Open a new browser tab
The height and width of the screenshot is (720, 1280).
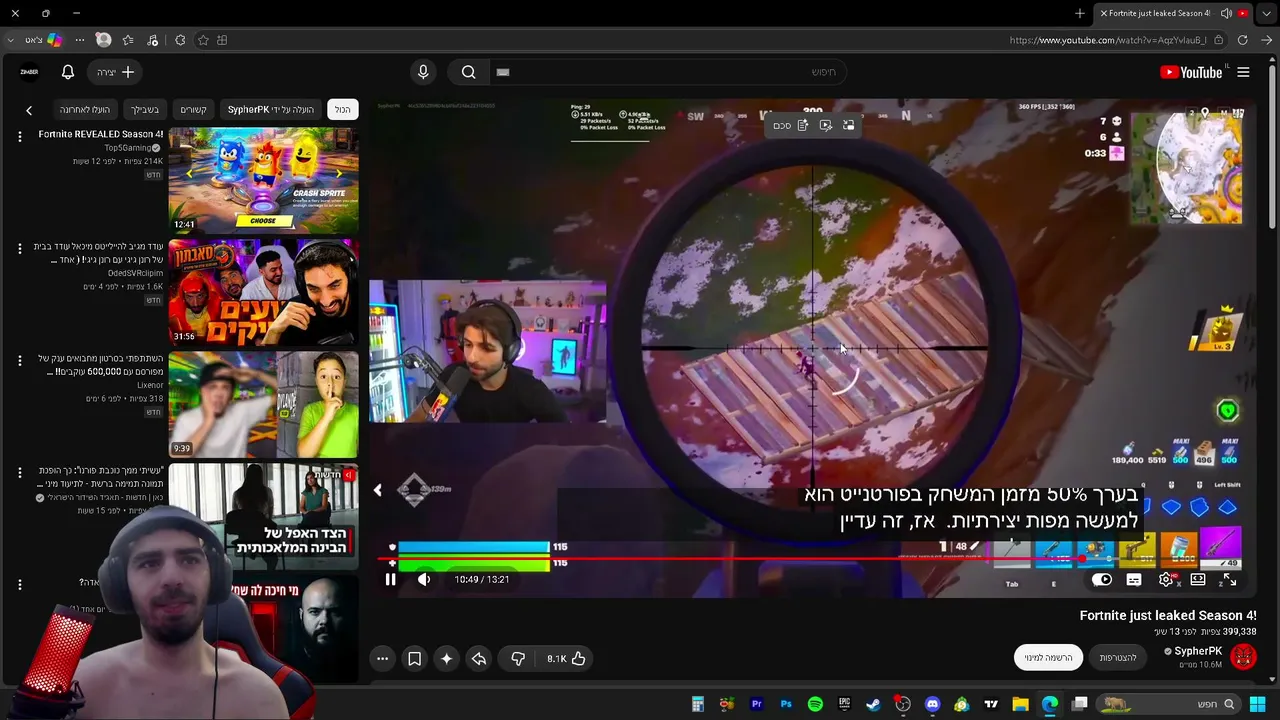[1080, 14]
